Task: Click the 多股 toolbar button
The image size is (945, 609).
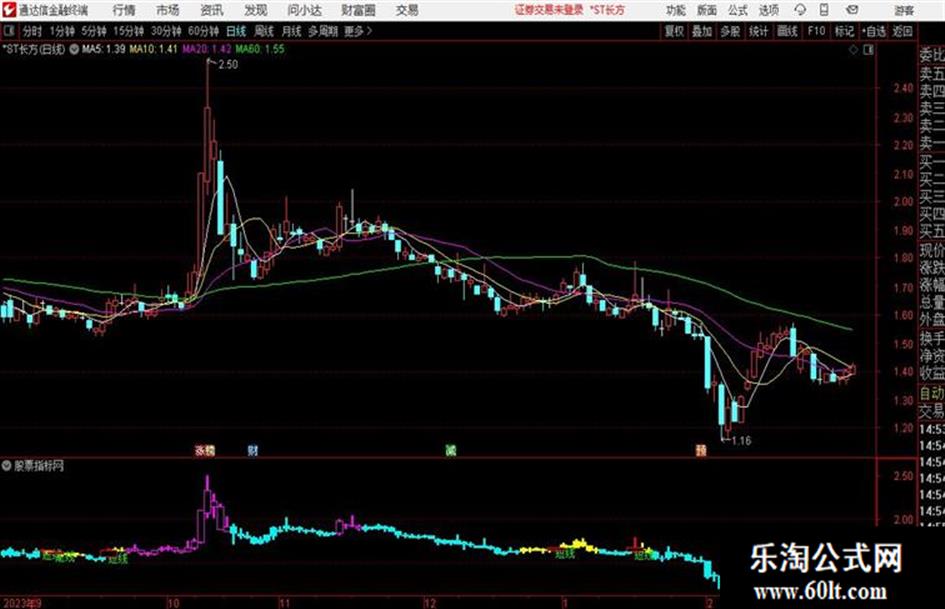Action: tap(730, 31)
